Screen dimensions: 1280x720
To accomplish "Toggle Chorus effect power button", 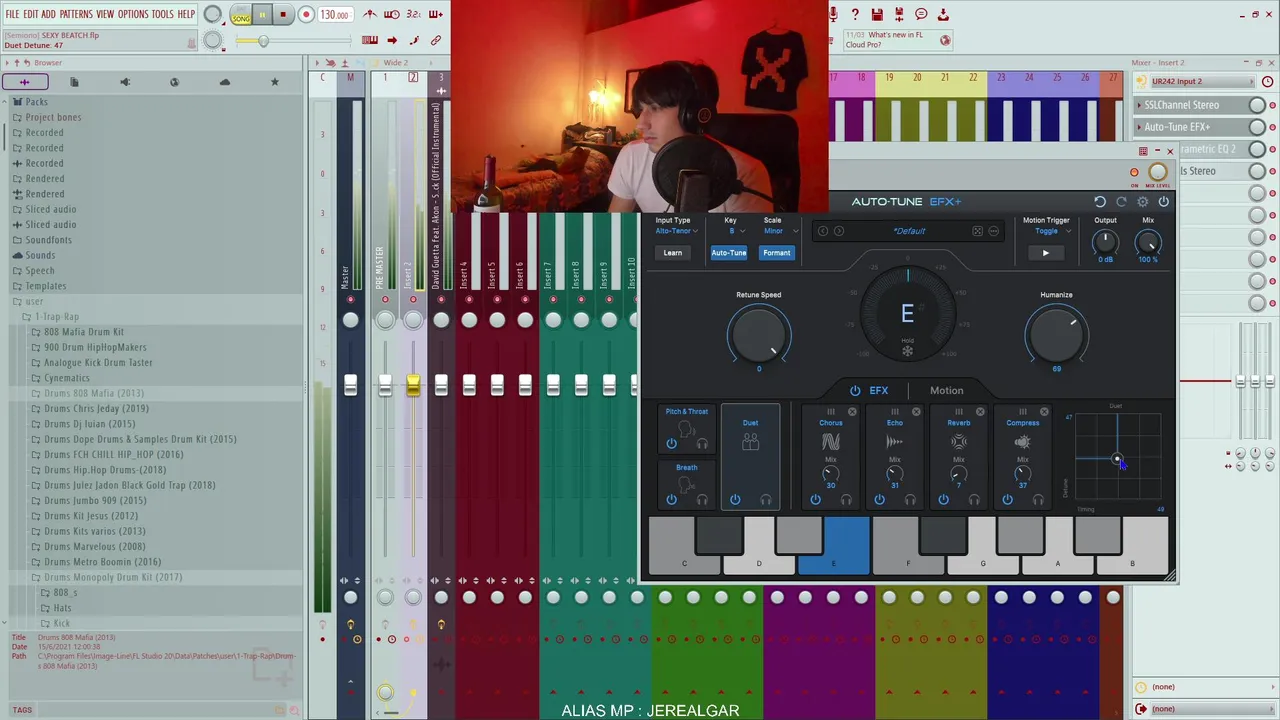I will (815, 500).
